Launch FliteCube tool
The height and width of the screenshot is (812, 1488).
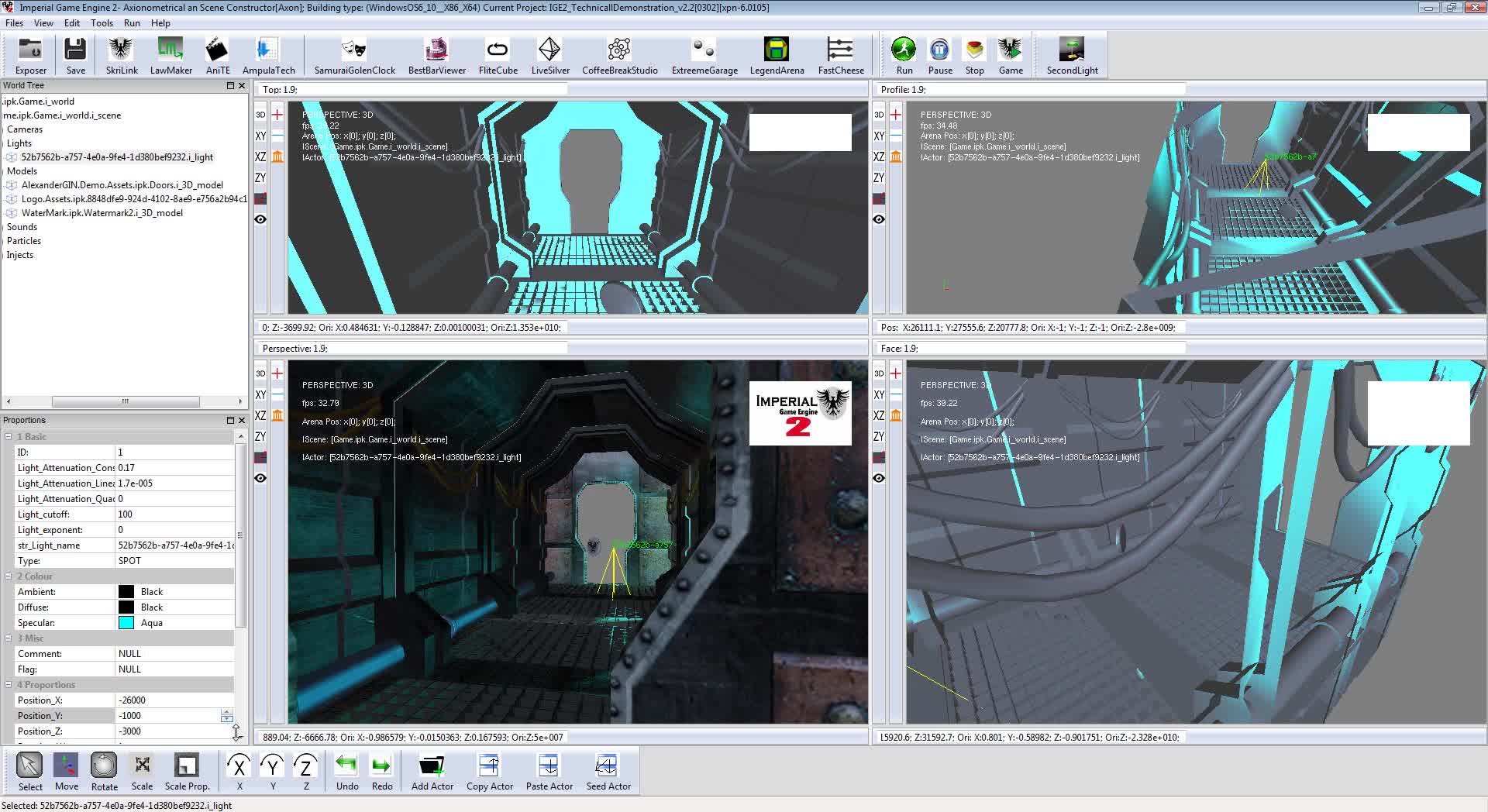point(498,56)
